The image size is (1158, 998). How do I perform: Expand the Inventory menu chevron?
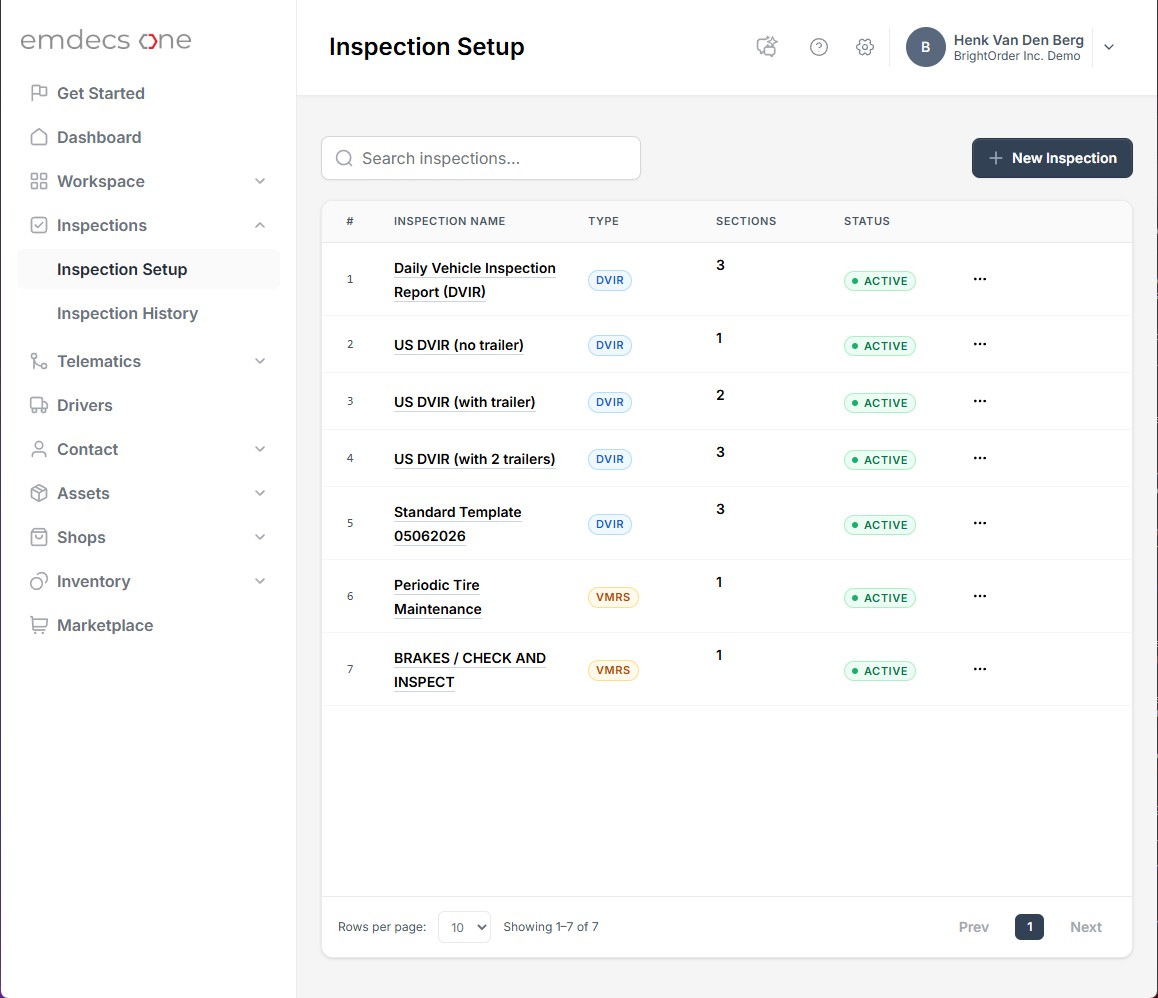(x=260, y=581)
